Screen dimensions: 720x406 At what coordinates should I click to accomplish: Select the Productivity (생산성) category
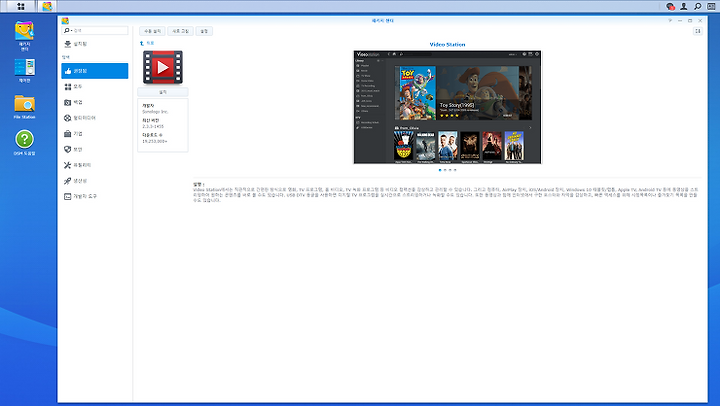[95, 180]
